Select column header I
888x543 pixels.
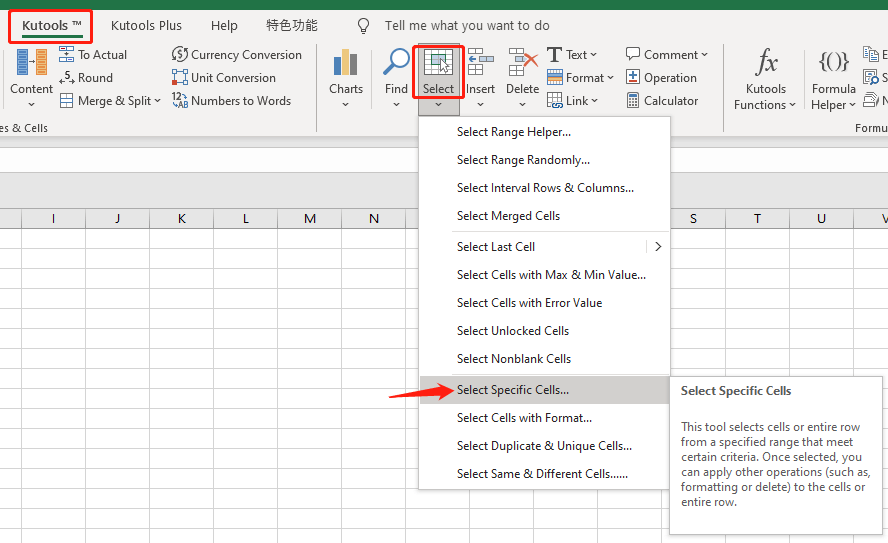pos(53,219)
